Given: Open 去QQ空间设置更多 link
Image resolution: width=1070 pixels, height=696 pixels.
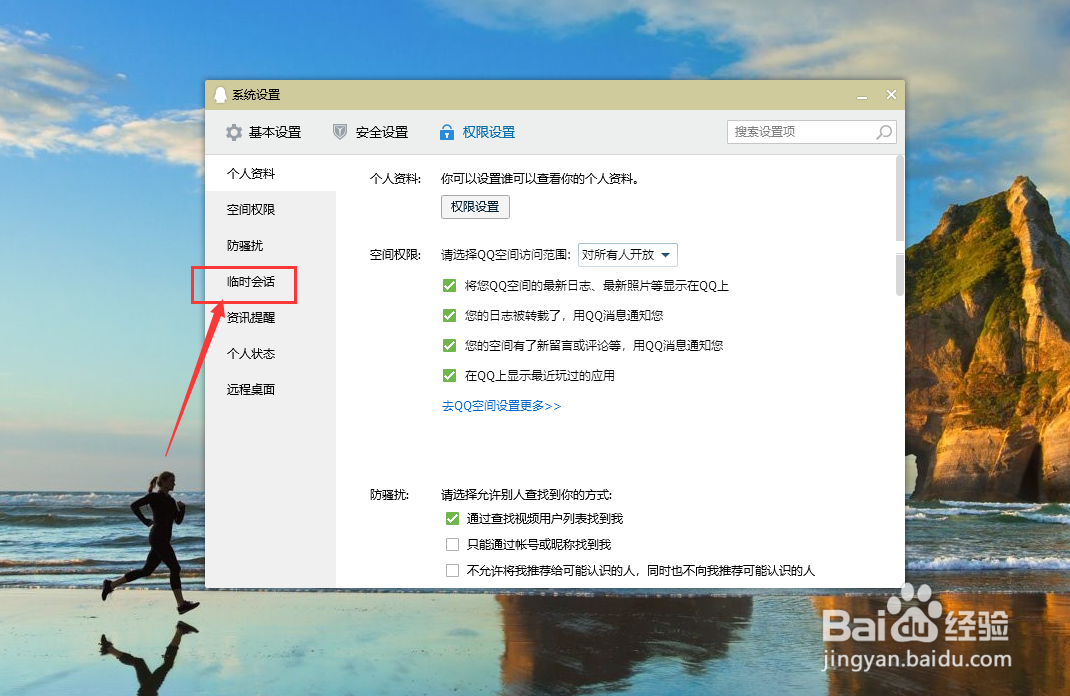Looking at the screenshot, I should 500,407.
